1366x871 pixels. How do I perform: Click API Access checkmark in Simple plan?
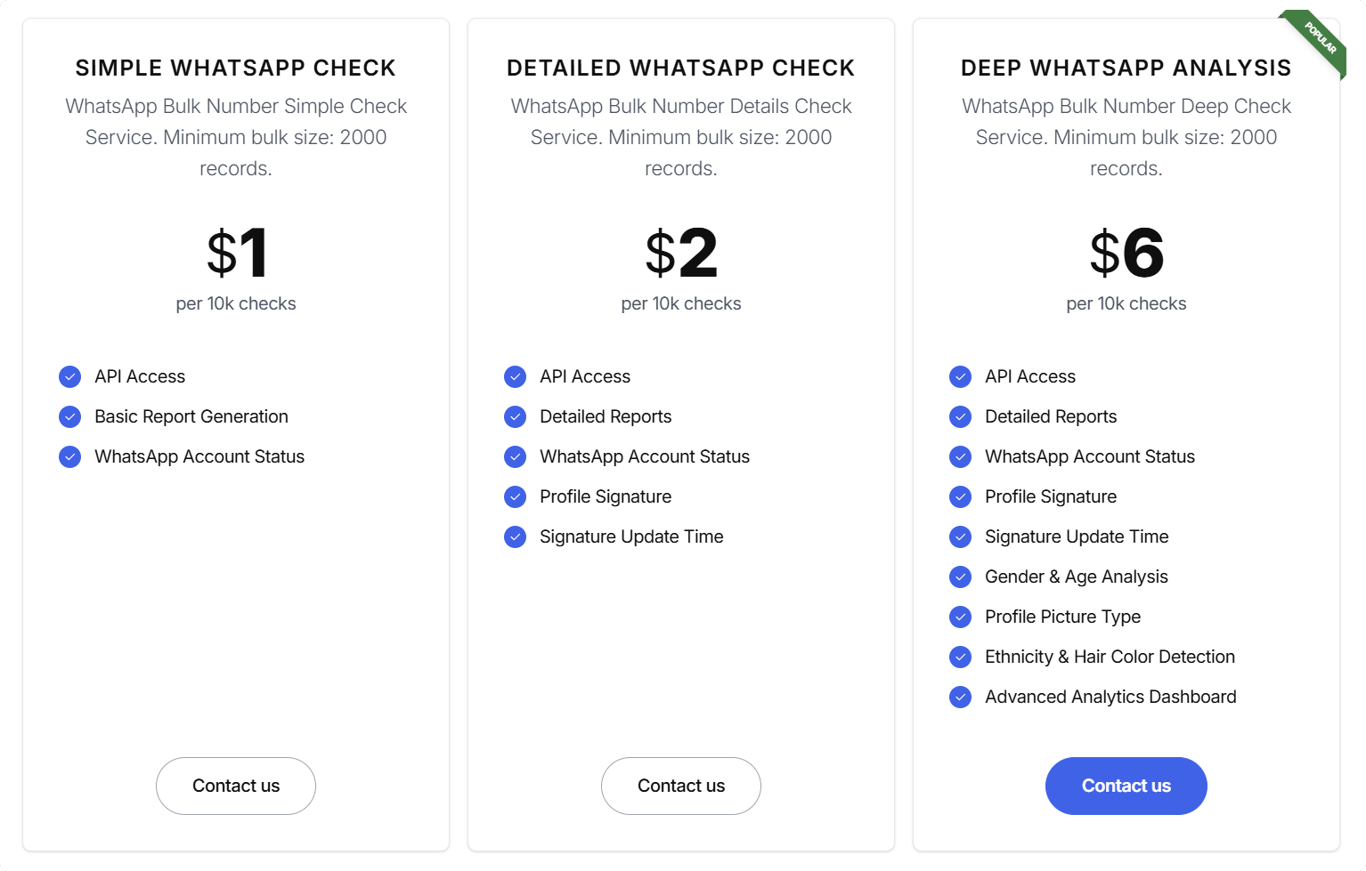click(70, 377)
